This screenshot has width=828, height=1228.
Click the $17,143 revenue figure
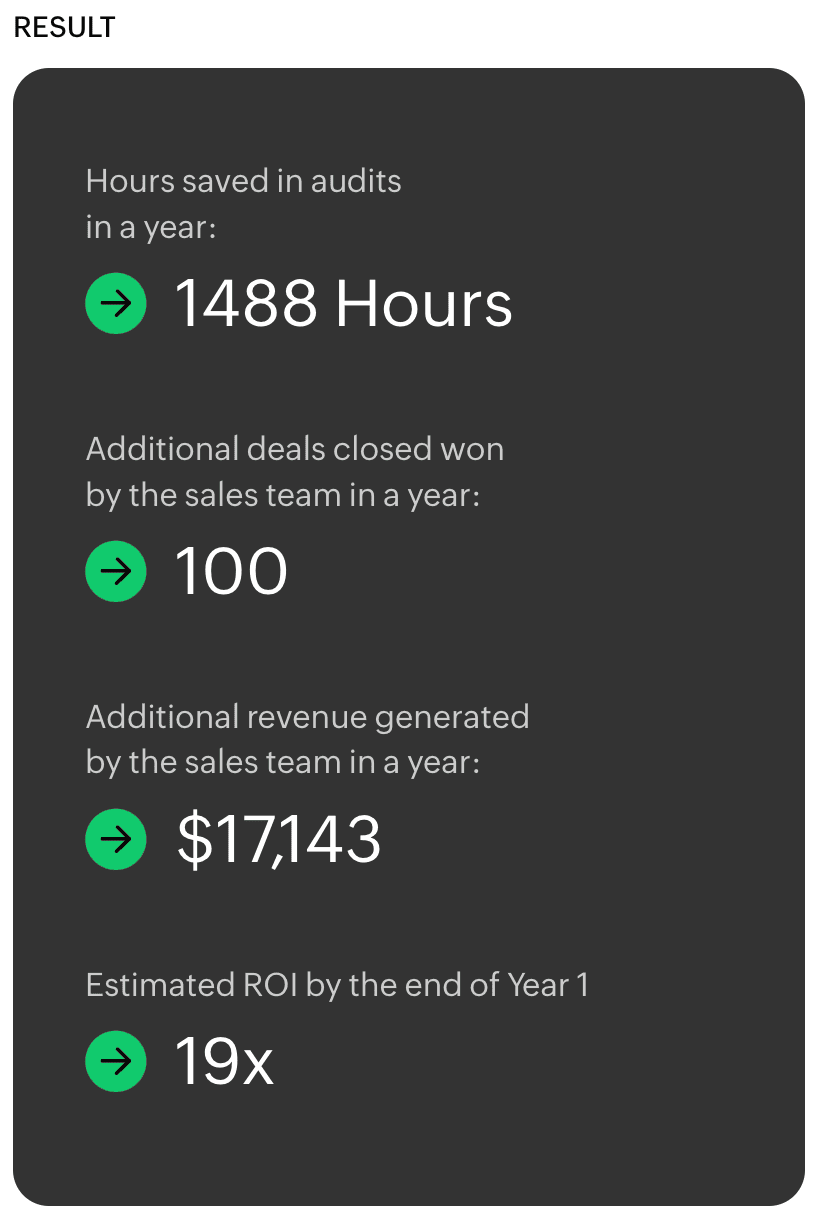[279, 839]
